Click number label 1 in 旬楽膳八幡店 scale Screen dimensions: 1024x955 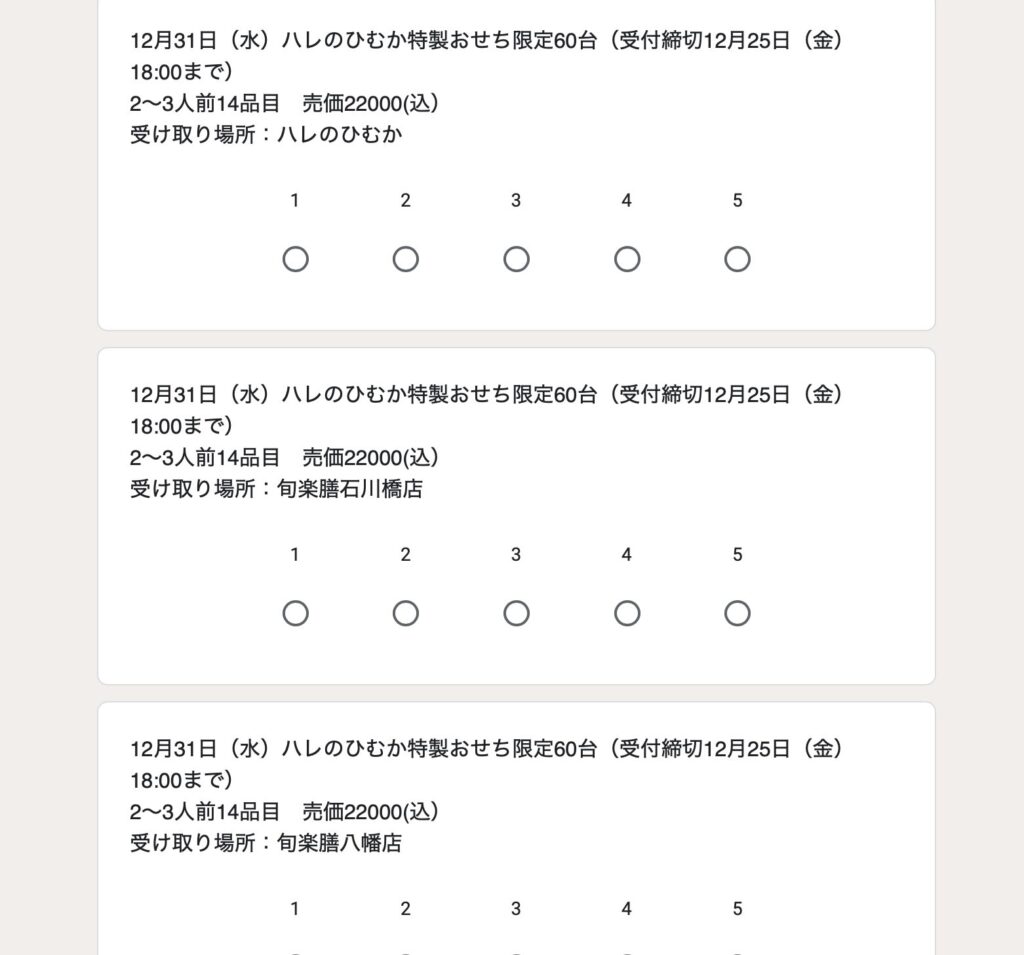[295, 909]
